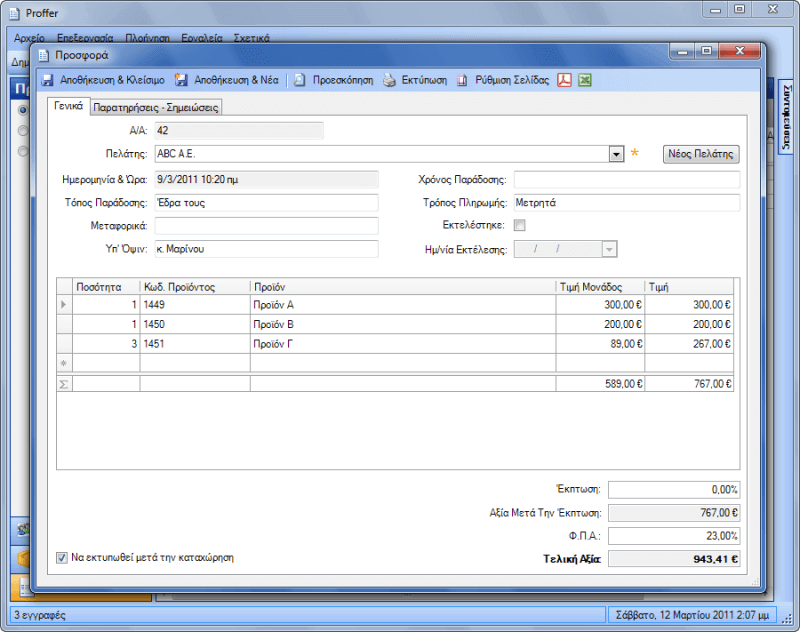This screenshot has width=800, height=632.
Task: Click the Χρόνος Παράδοσης input field
Action: pyautogui.click(x=626, y=180)
